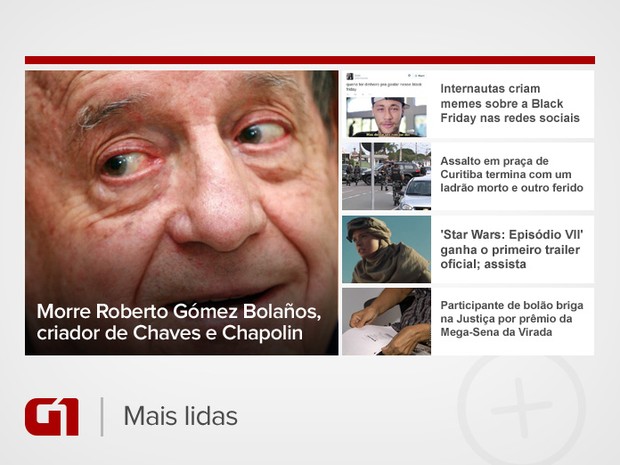The height and width of the screenshot is (465, 620).
Task: Click the tweet screenshot thumbnail
Action: [x=386, y=104]
